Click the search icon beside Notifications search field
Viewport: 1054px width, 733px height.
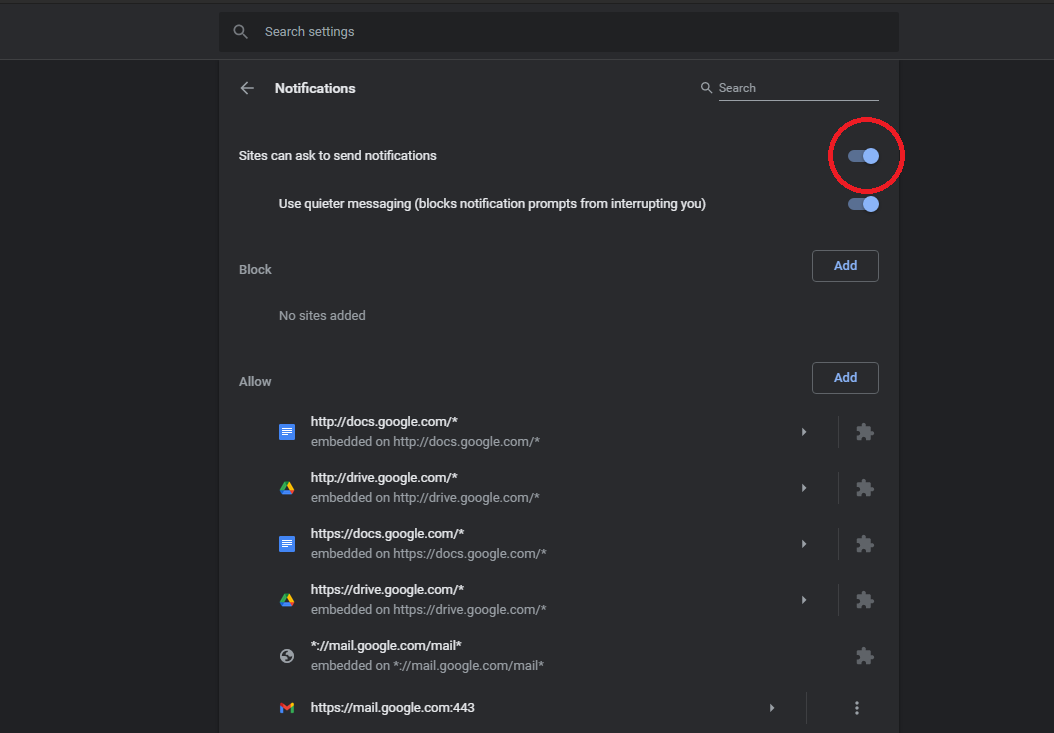click(706, 88)
